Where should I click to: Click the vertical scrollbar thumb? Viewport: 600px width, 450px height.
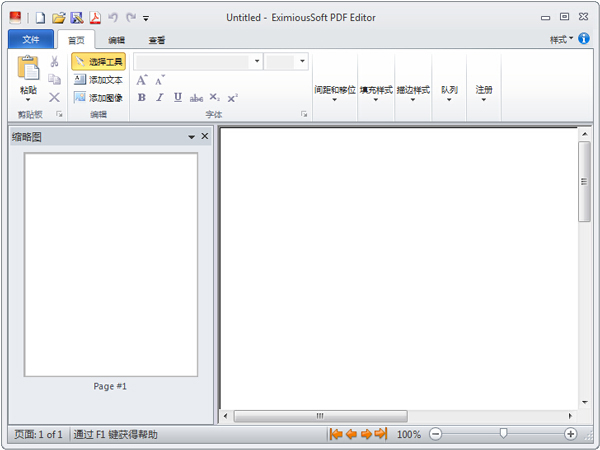[584, 181]
